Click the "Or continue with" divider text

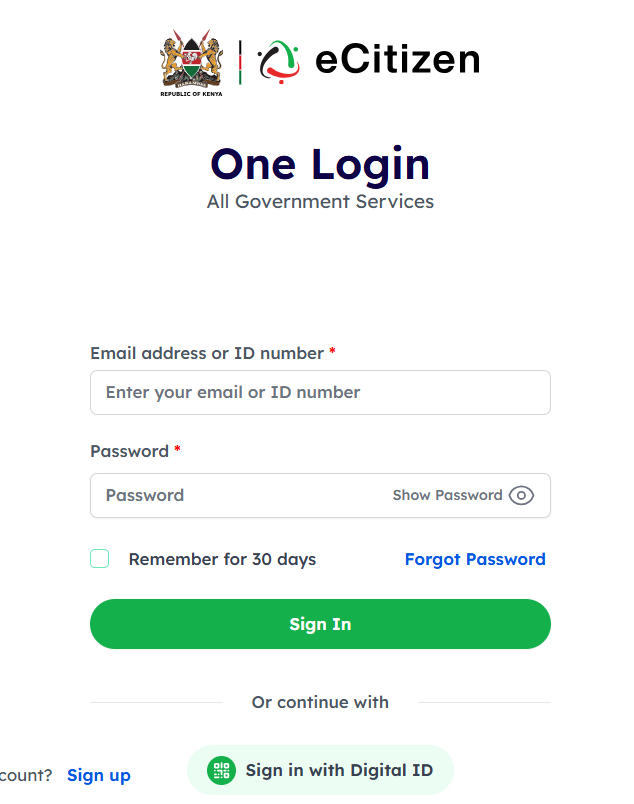click(x=320, y=702)
